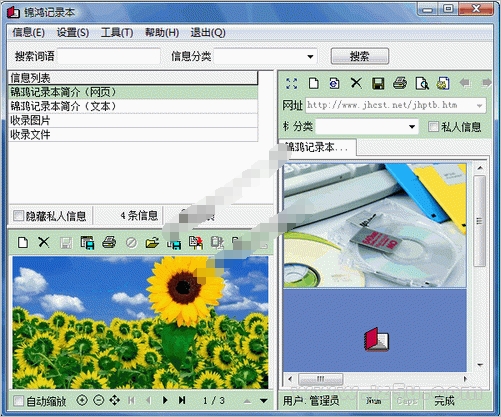Click the 完成 status text

click(444, 401)
